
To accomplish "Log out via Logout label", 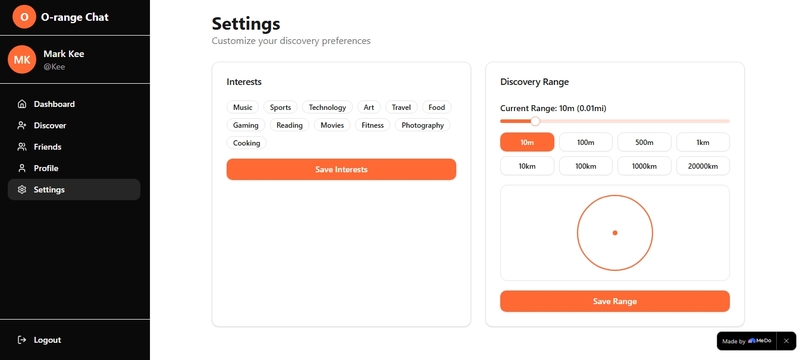I will (x=47, y=340).
